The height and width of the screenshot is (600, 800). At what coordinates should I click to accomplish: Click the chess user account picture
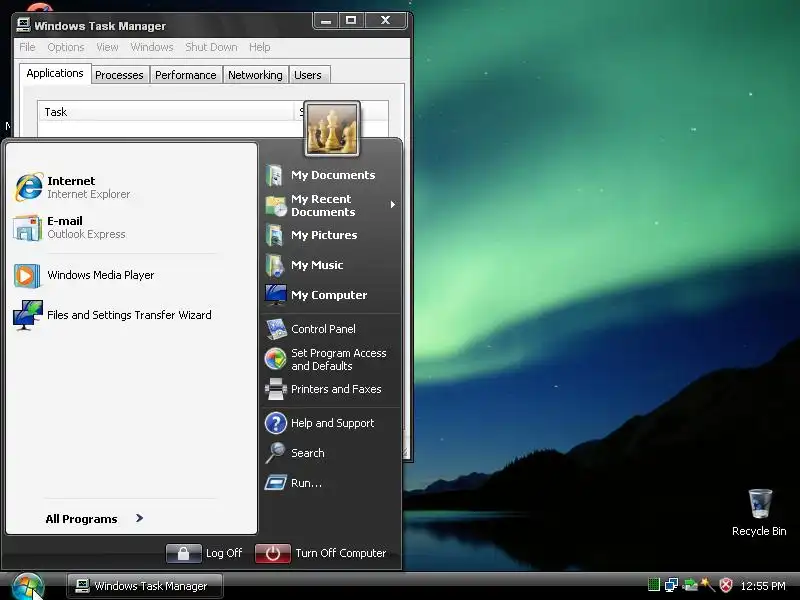point(332,129)
